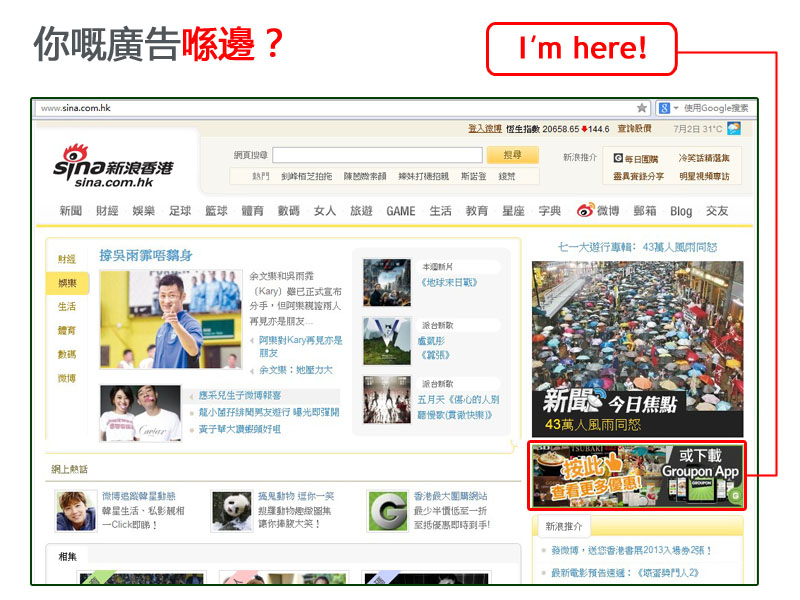Click the Groupon App banner ad
Viewport: 800px width, 600px height.
637,475
